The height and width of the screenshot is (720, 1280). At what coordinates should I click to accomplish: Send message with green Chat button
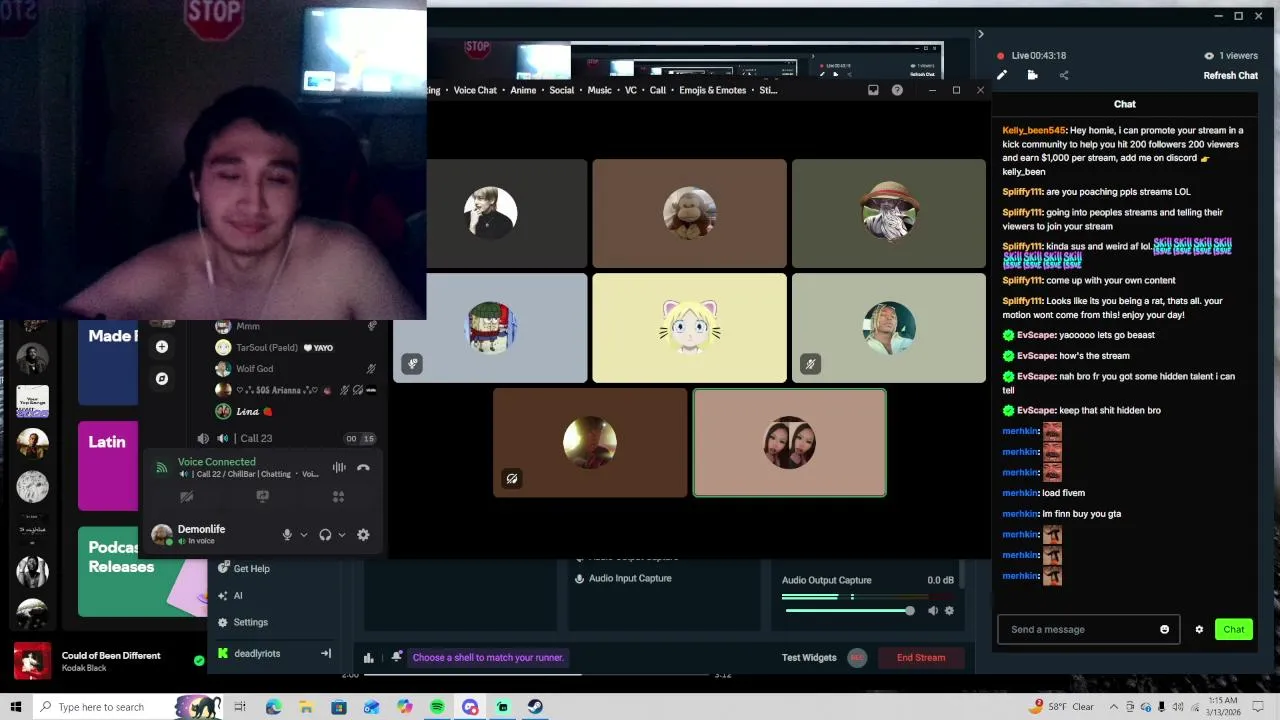(1233, 629)
